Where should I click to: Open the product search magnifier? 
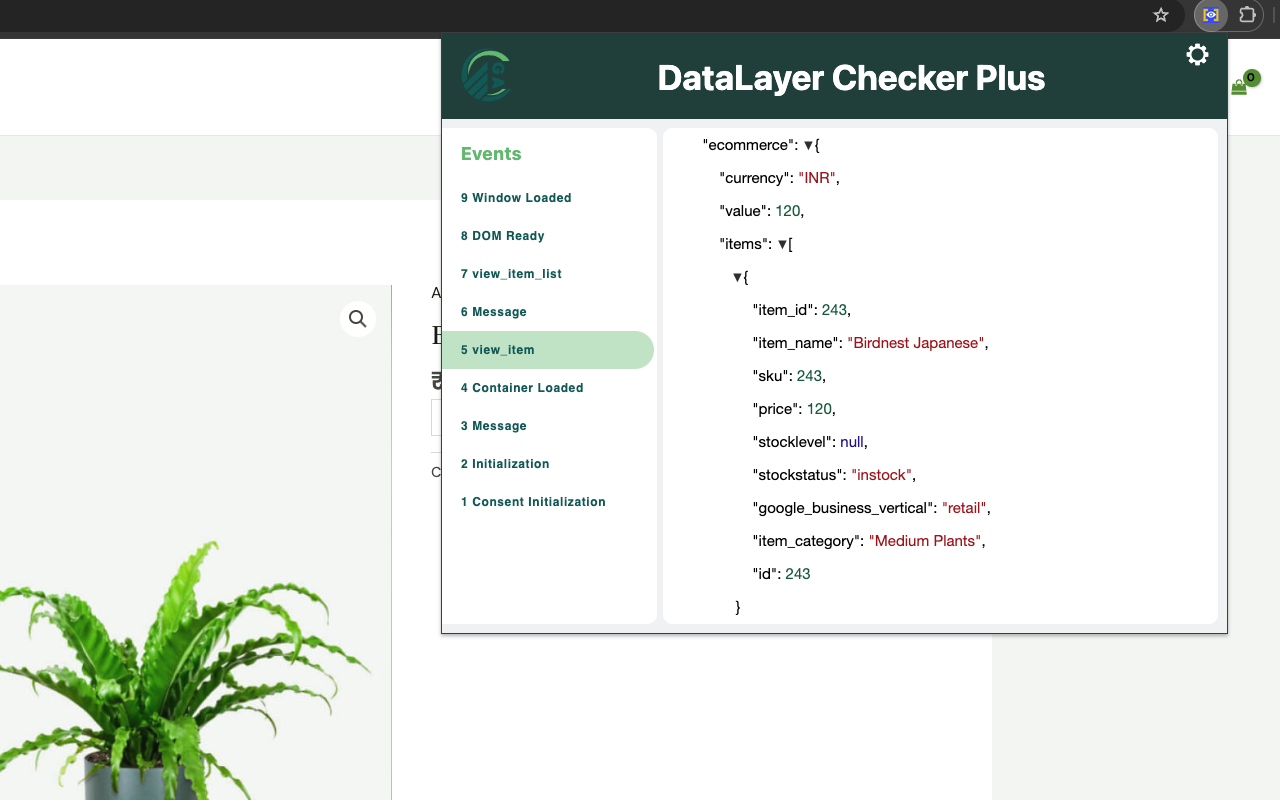(x=357, y=318)
